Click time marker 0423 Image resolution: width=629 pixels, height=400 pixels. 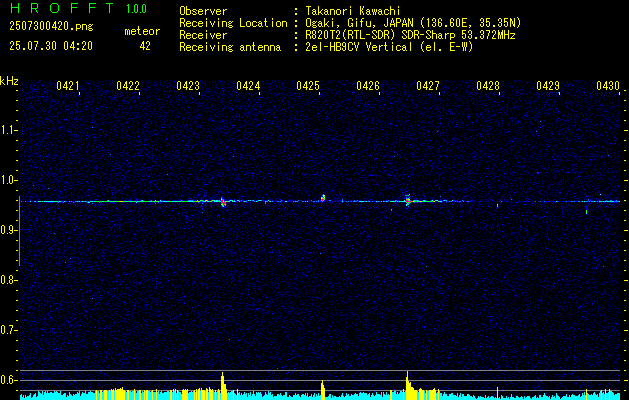(188, 86)
